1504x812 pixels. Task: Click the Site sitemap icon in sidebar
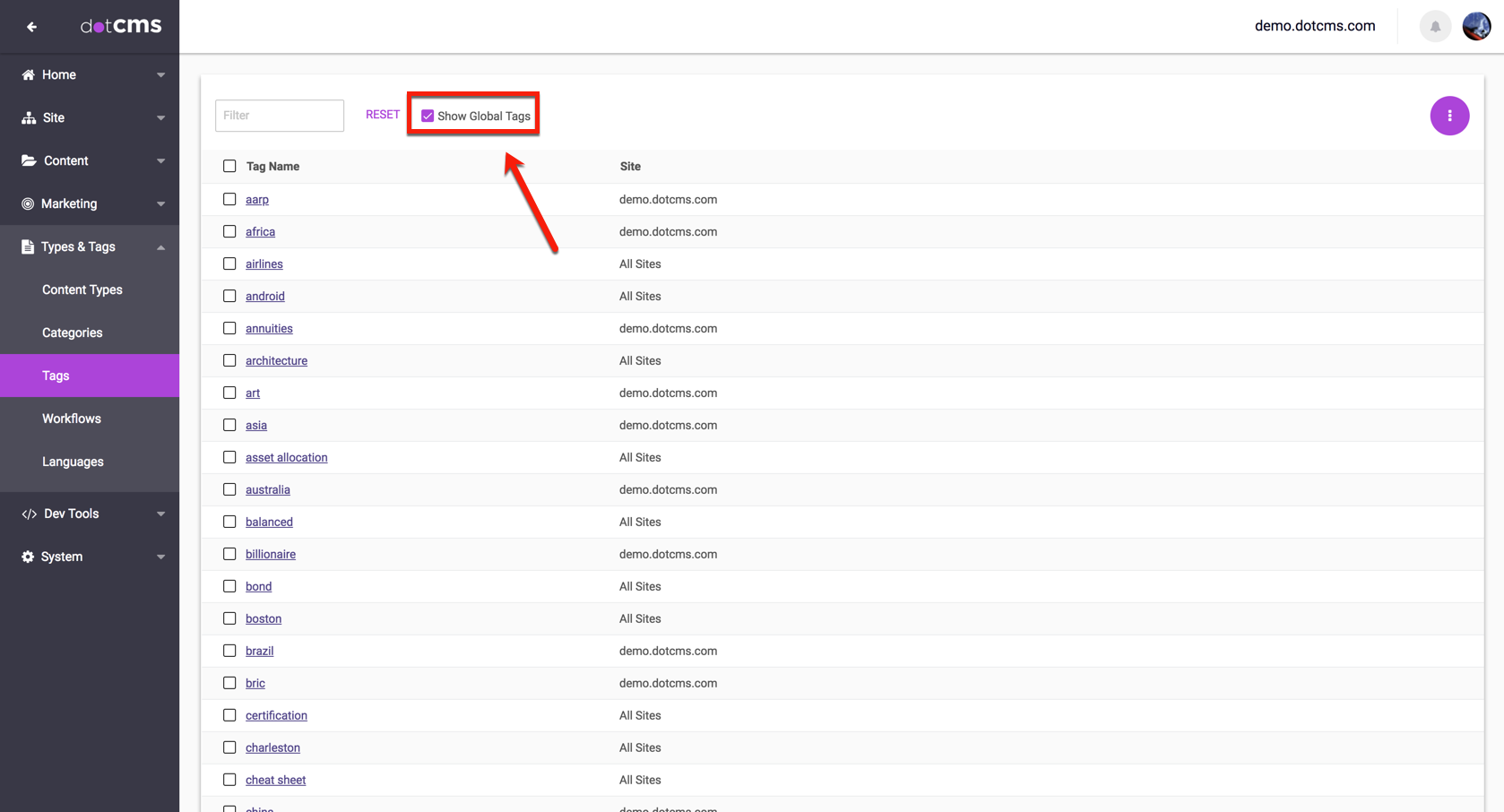pos(29,117)
